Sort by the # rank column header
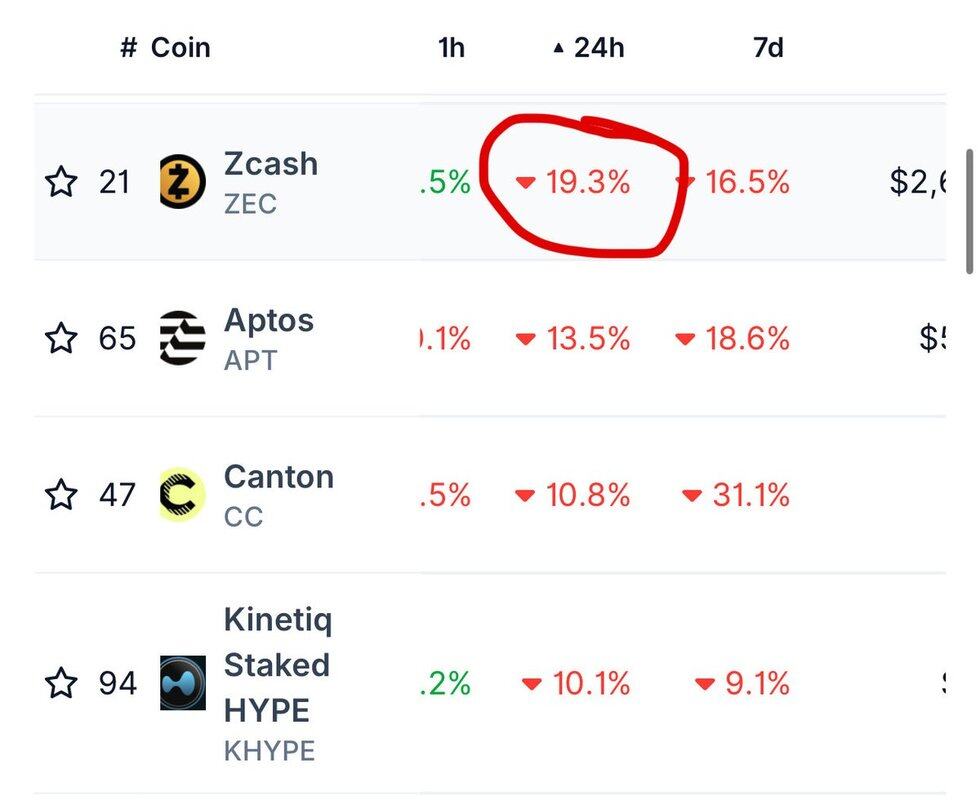Screen dimensions: 980x800 click(128, 48)
